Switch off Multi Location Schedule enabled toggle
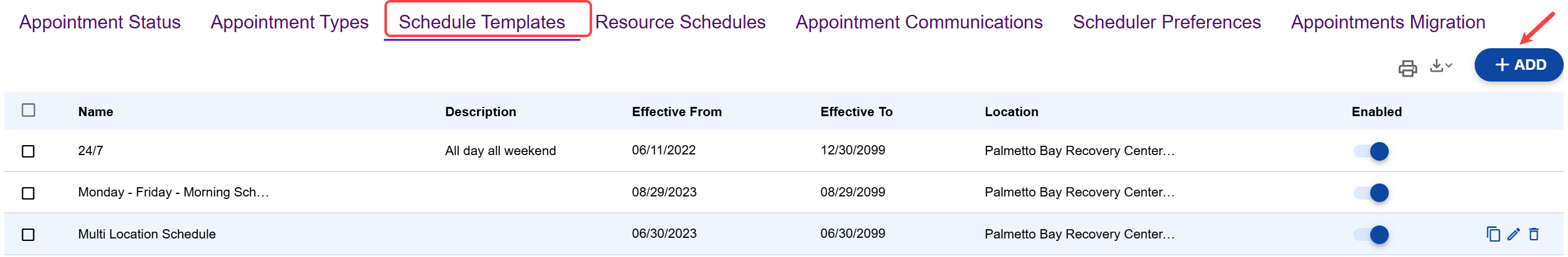The image size is (1568, 257). [x=1371, y=235]
